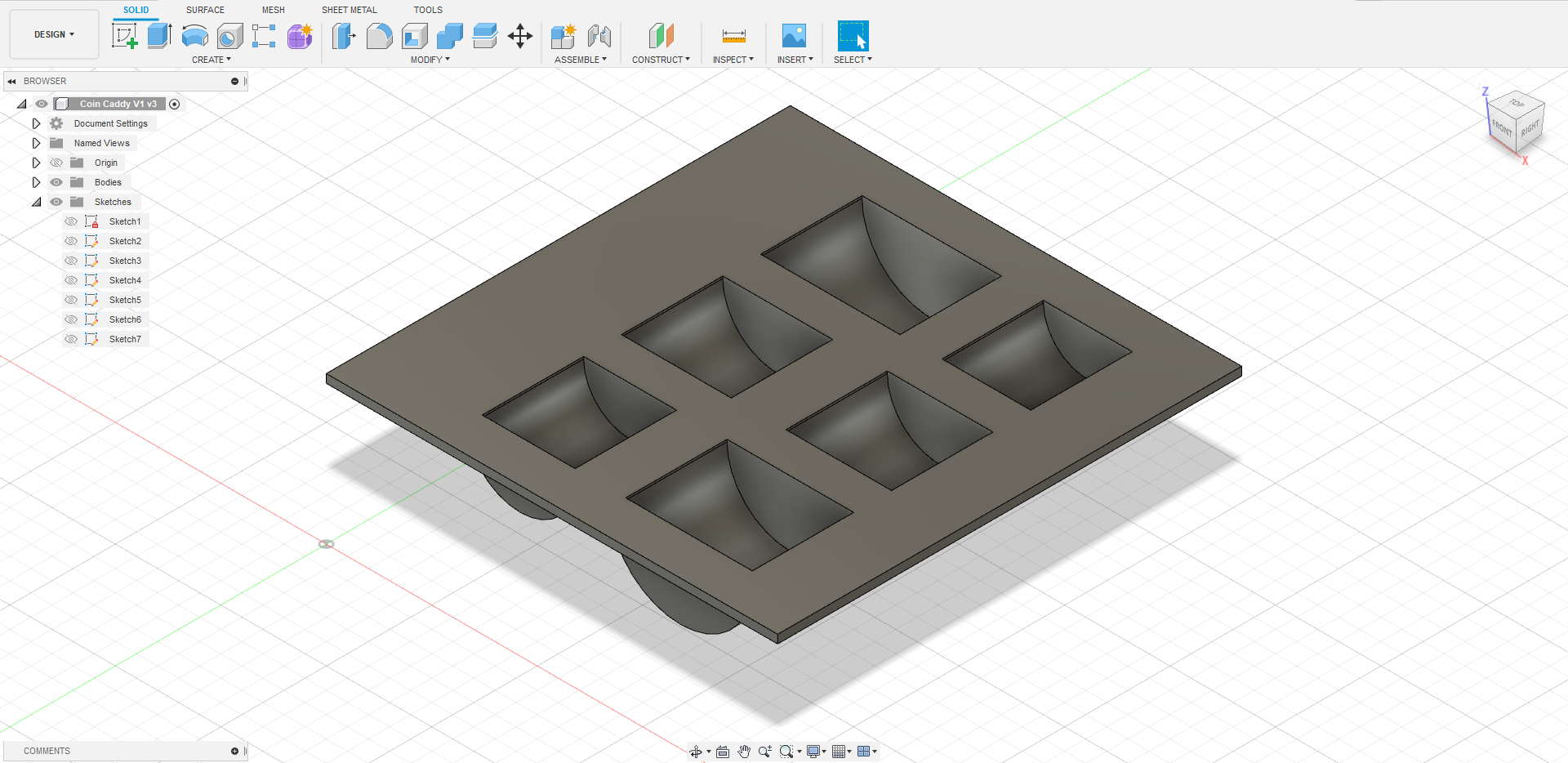Image resolution: width=1568 pixels, height=763 pixels.
Task: Click the Combine tool icon
Action: (x=450, y=36)
